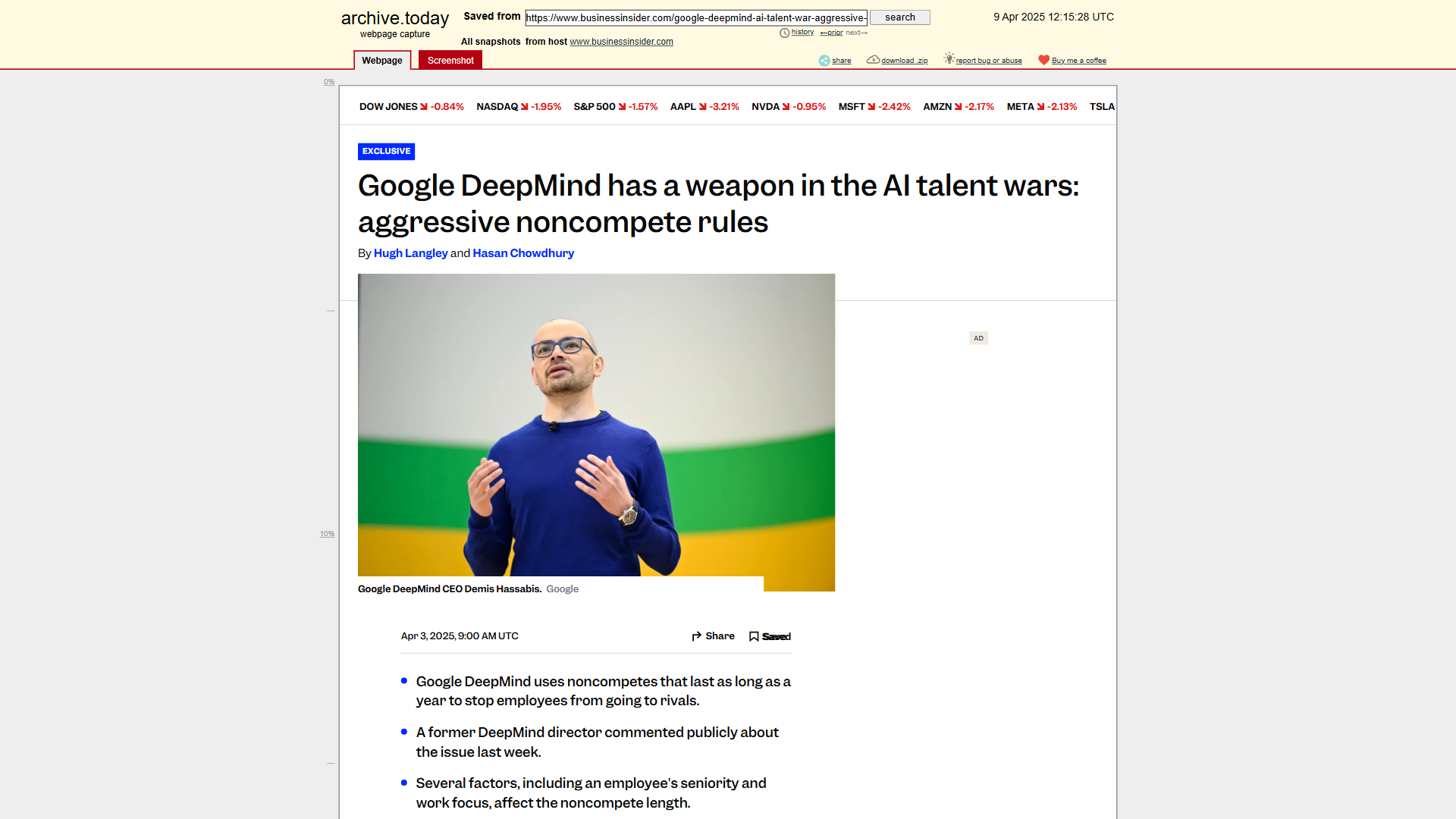1456x819 pixels.
Task: Switch to the Screenshot tab
Action: coord(450,61)
